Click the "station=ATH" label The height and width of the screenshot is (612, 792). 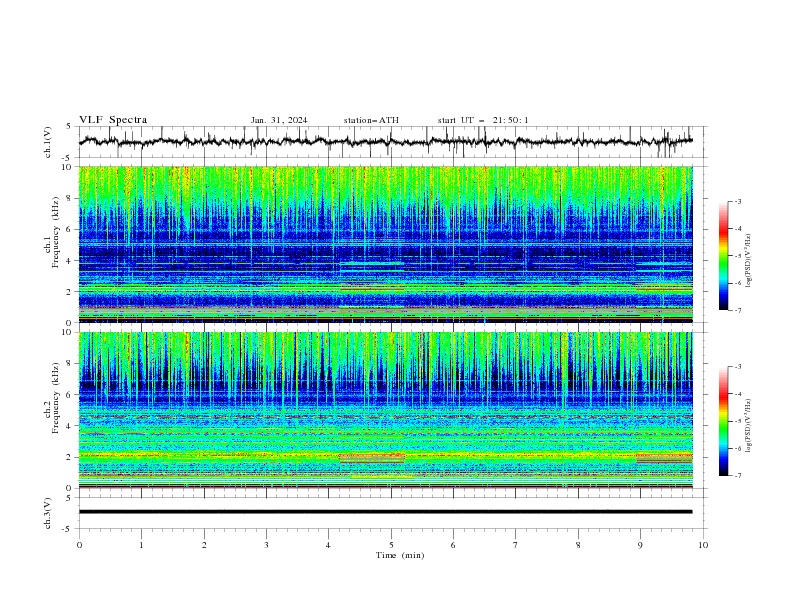[371, 120]
